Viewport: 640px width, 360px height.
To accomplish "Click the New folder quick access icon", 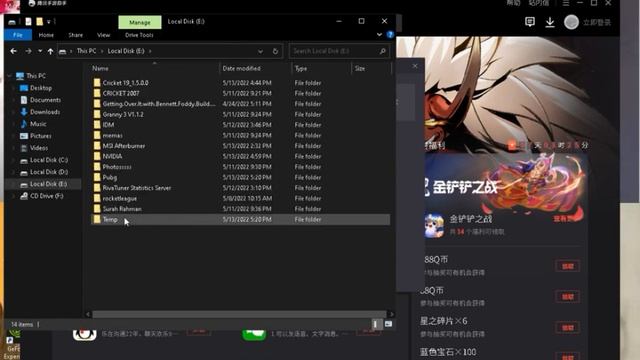I will point(40,22).
